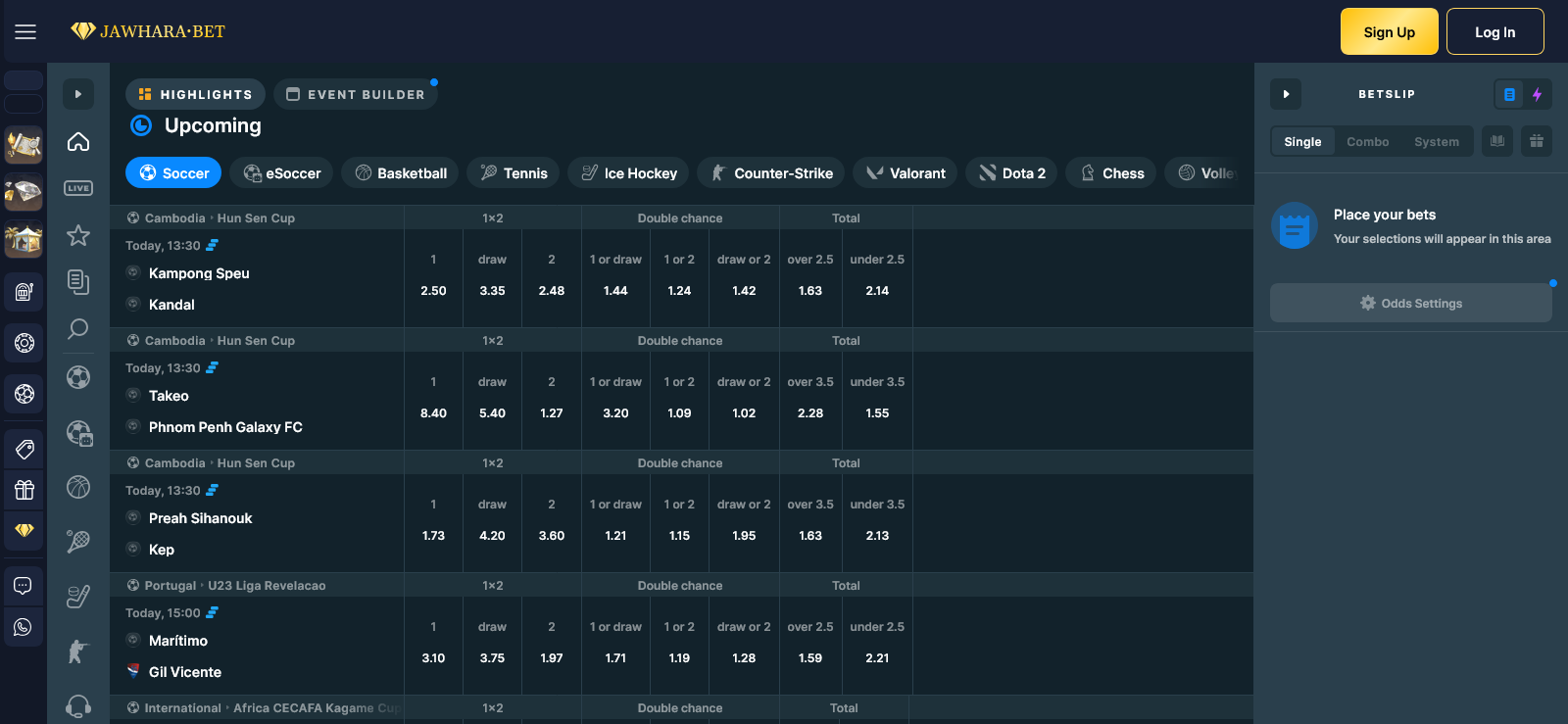The image size is (1568, 724).
Task: Select the Tennis sport filter
Action: pos(514,172)
